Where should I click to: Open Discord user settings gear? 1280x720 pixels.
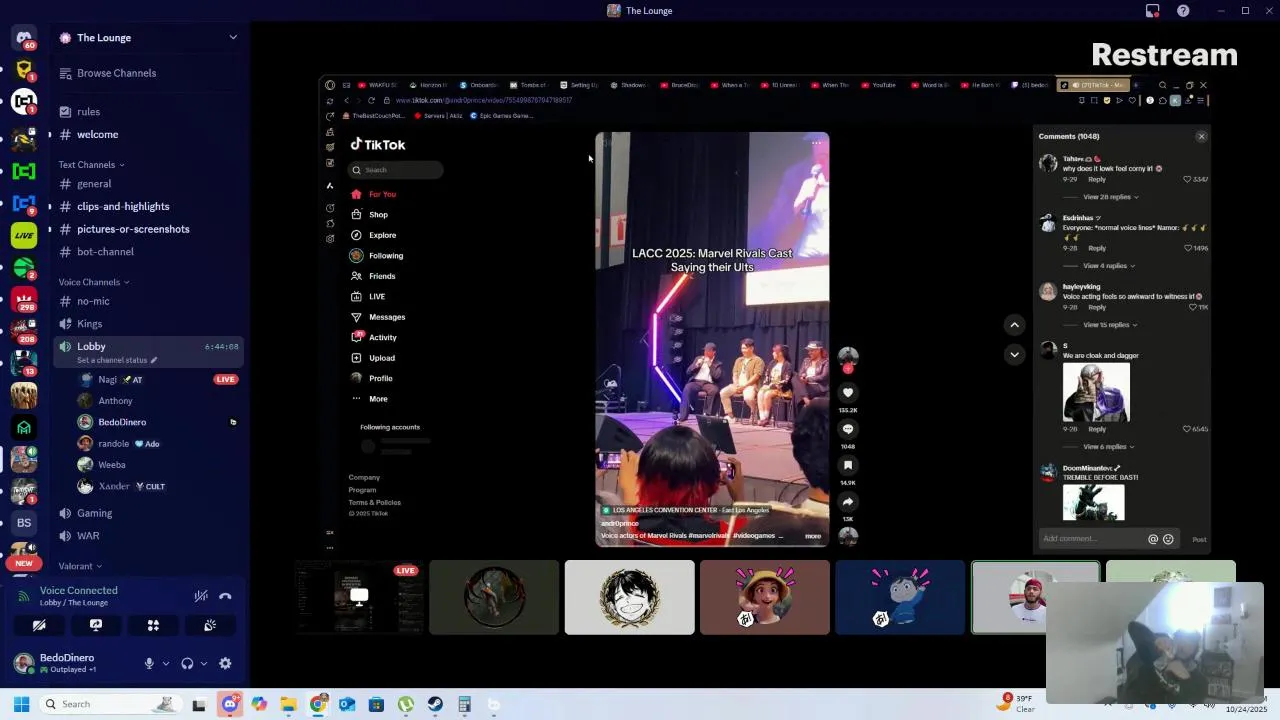pos(225,663)
